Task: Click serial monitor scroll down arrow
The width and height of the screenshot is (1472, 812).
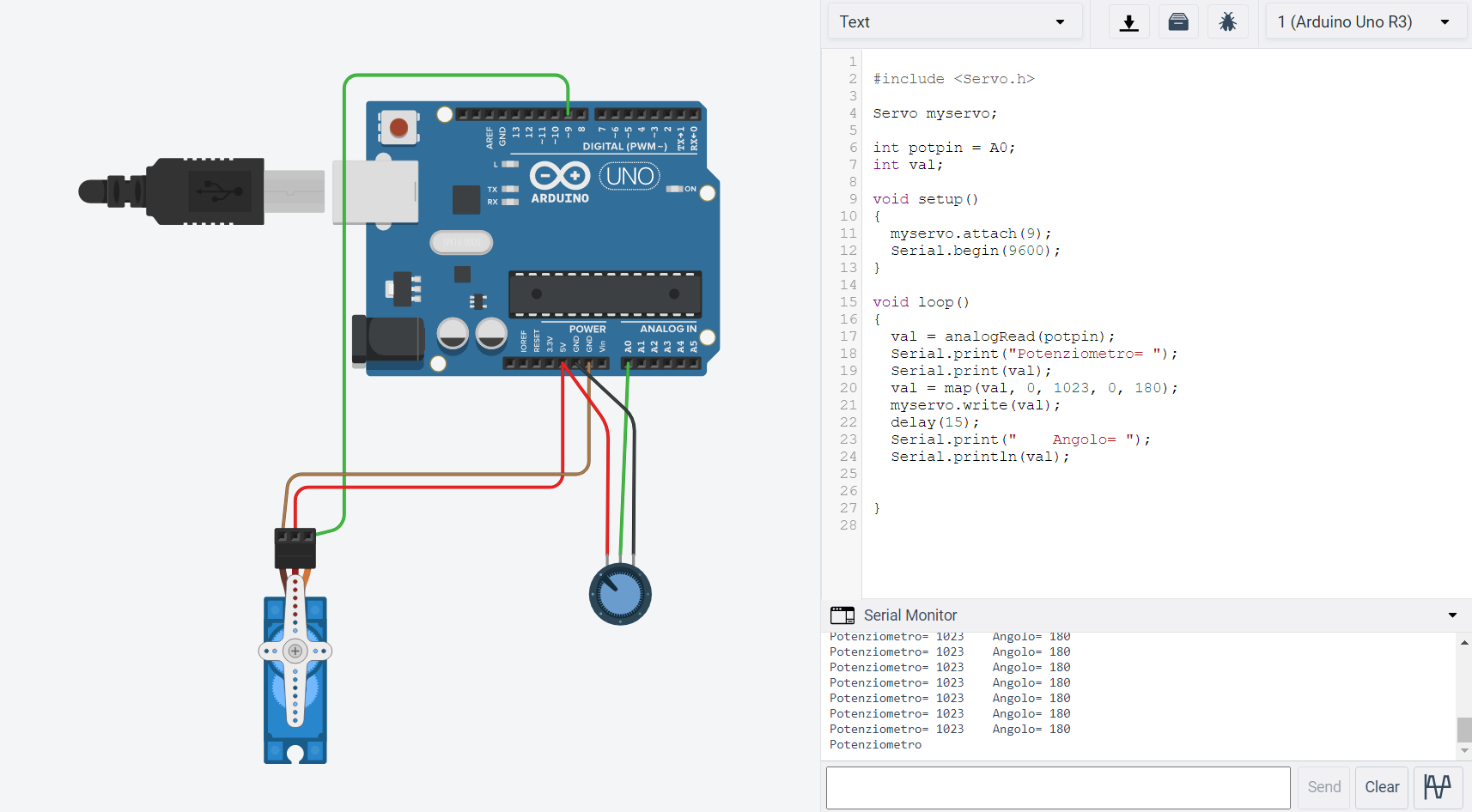Action: [1464, 751]
